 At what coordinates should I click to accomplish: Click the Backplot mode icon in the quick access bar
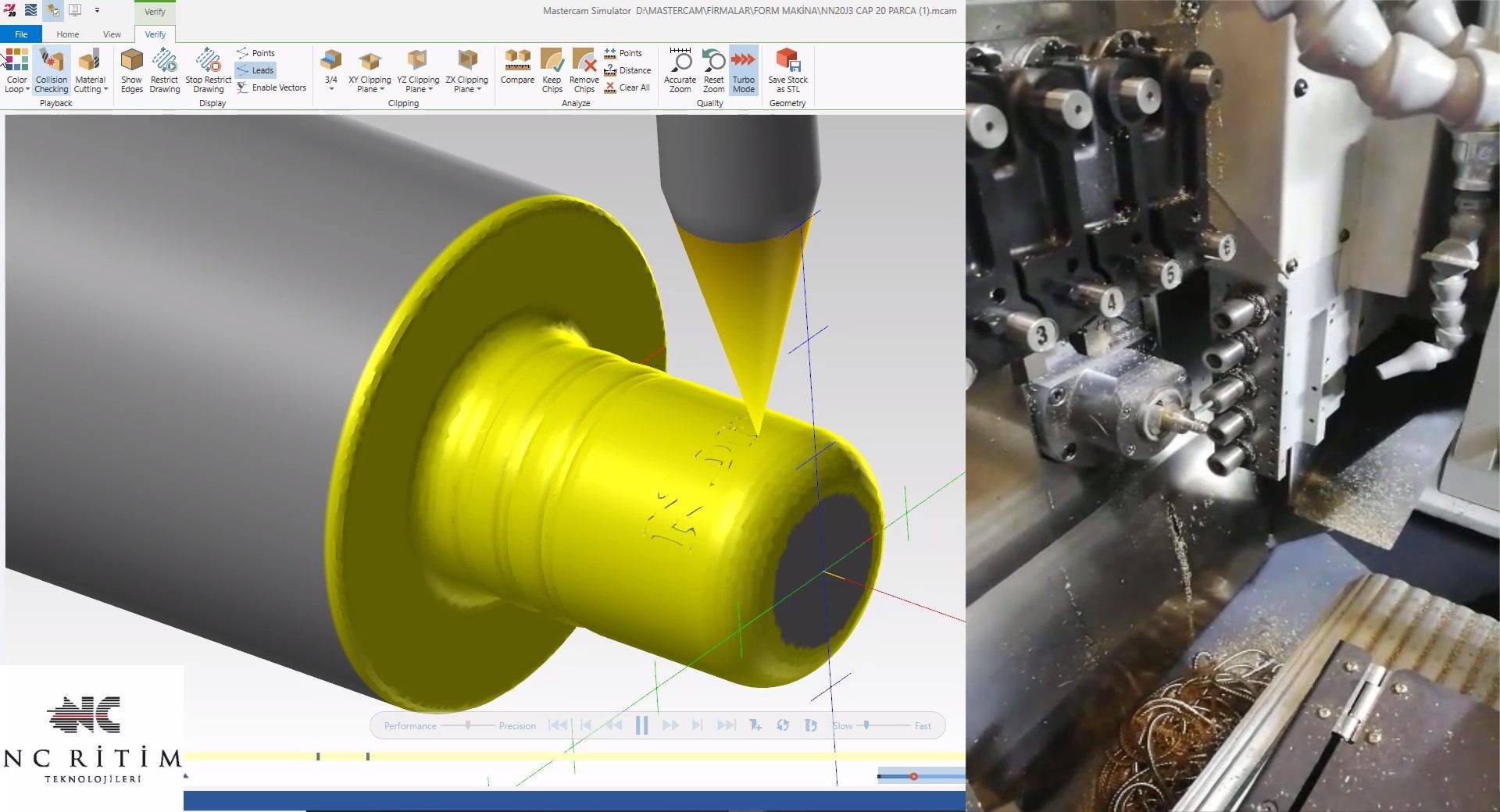31,10
